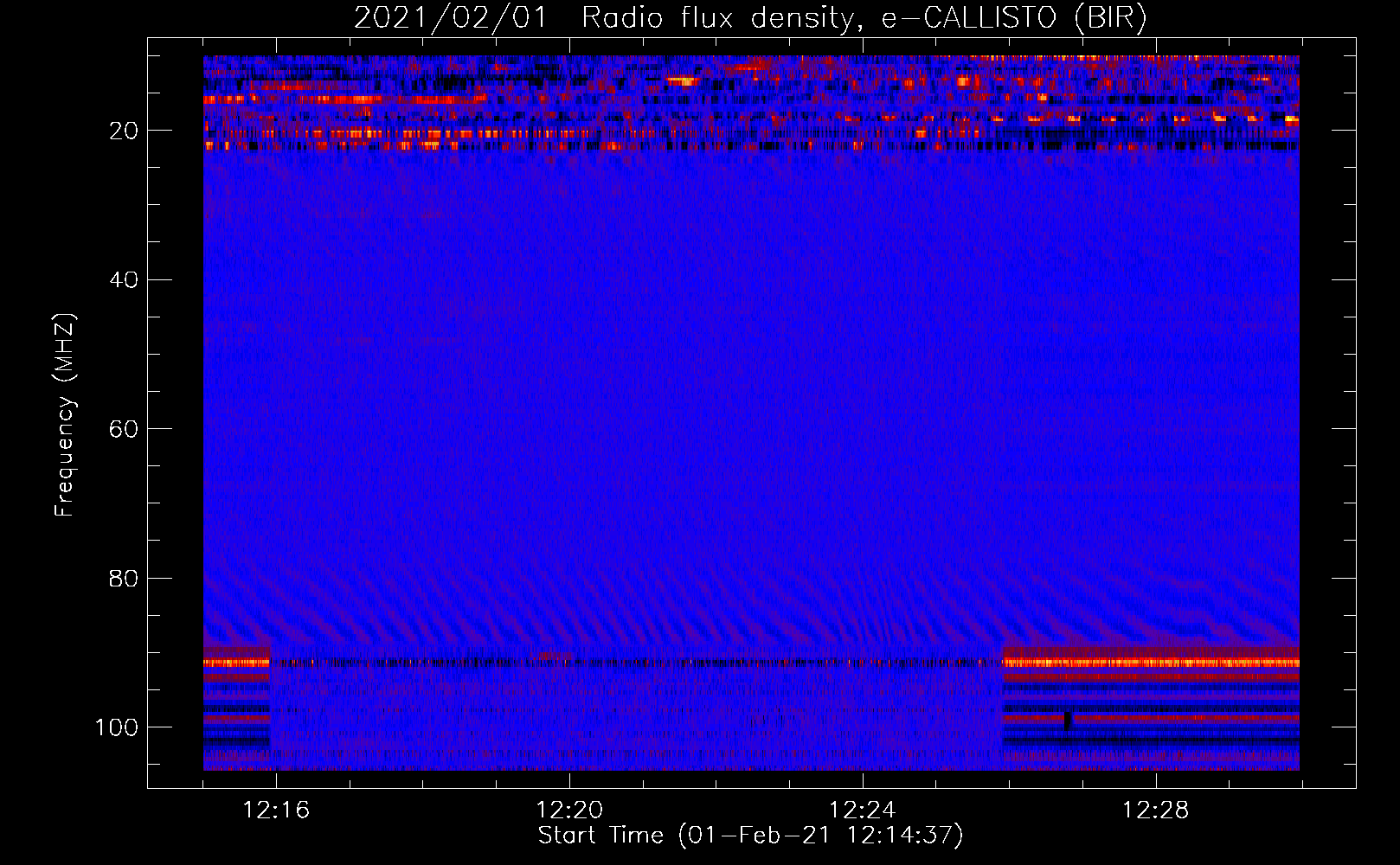Click the 100 MHz frequency tick label
The height and width of the screenshot is (865, 1400).
pos(117,727)
